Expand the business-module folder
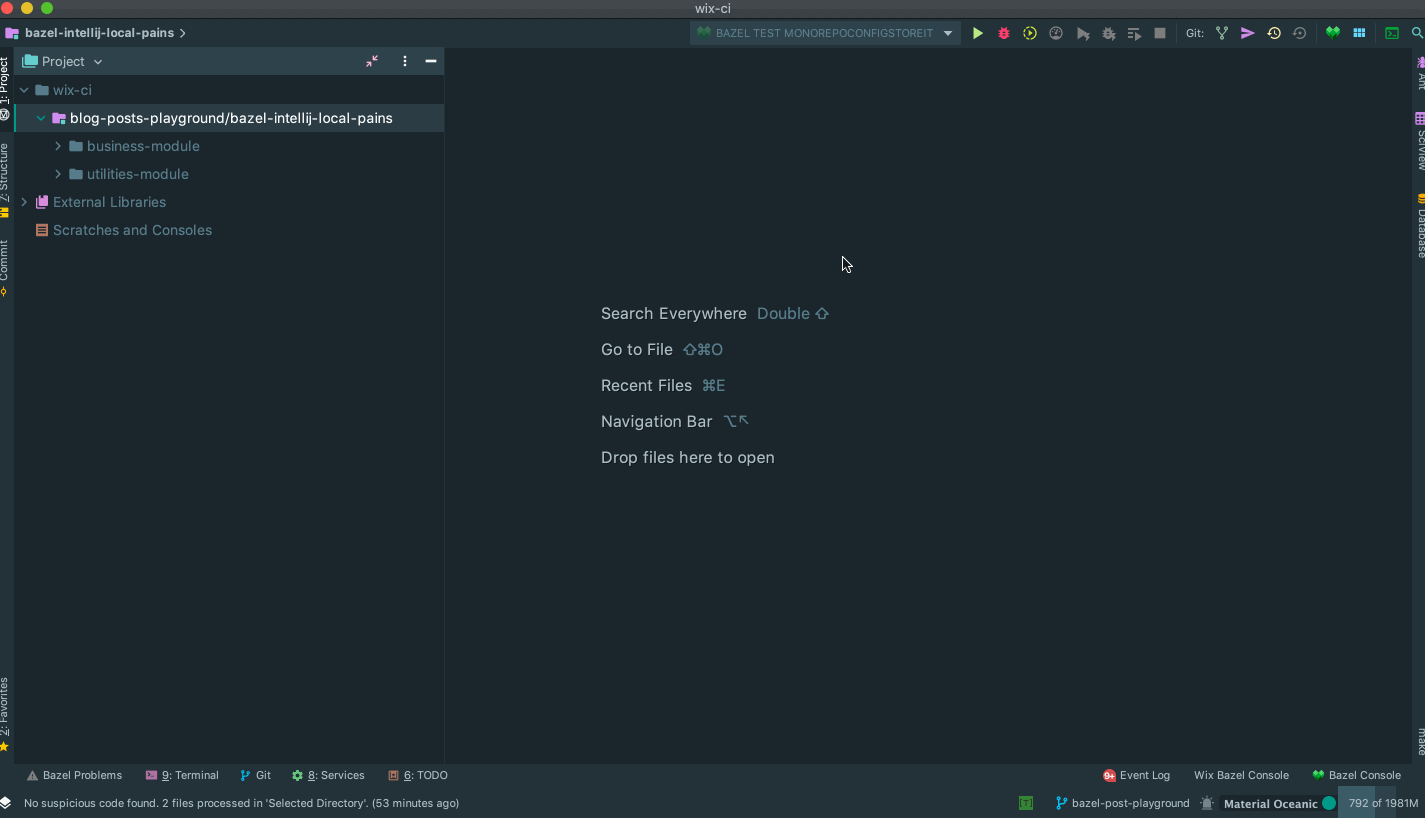 [x=58, y=146]
